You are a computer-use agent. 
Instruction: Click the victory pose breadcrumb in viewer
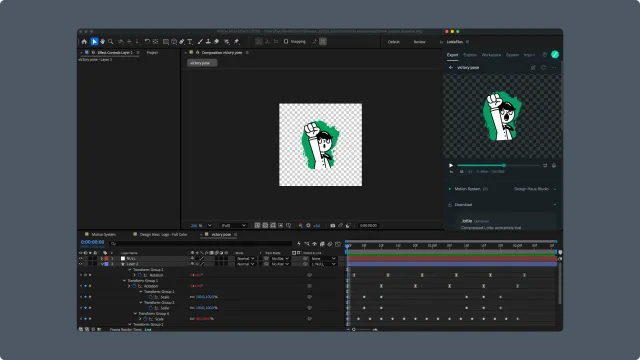click(x=202, y=63)
